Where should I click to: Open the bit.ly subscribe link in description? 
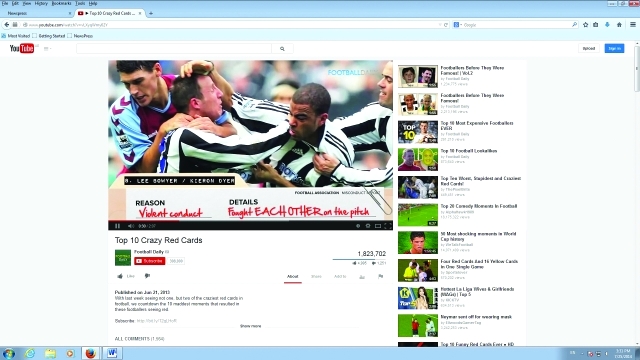157,321
